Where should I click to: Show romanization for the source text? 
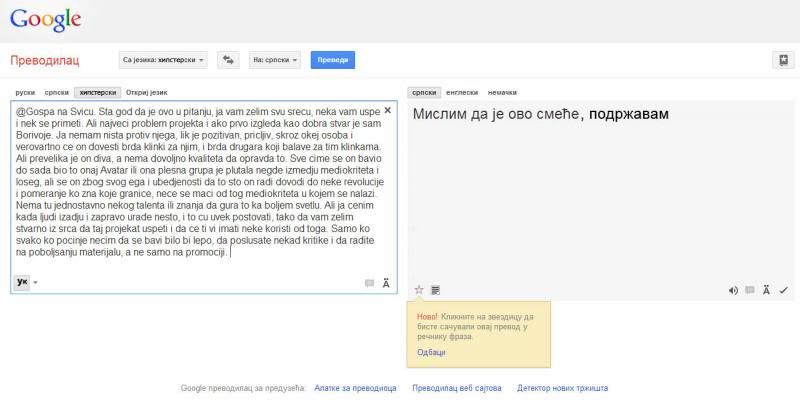(386, 283)
